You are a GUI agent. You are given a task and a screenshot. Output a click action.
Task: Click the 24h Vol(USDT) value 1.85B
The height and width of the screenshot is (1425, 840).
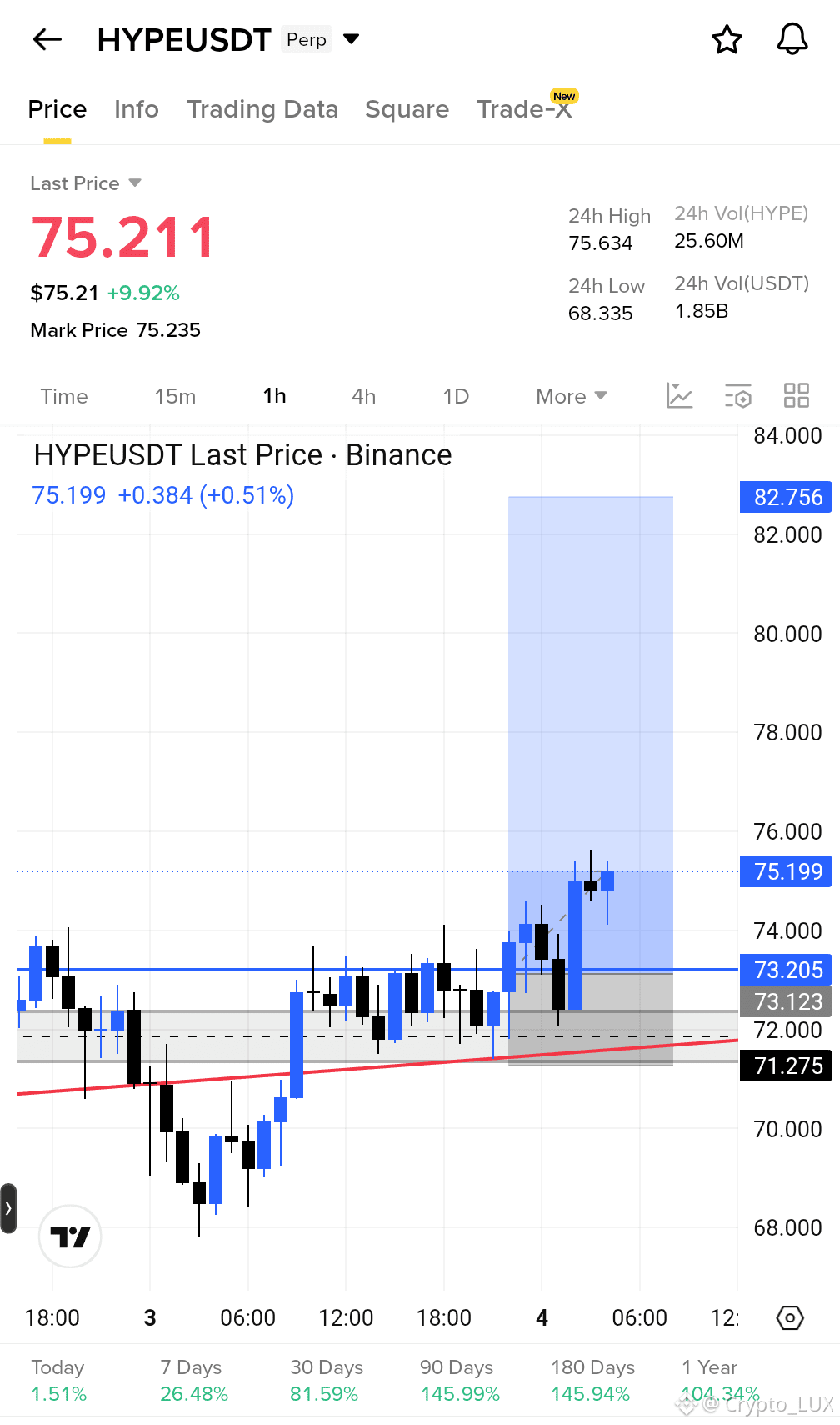coord(702,311)
